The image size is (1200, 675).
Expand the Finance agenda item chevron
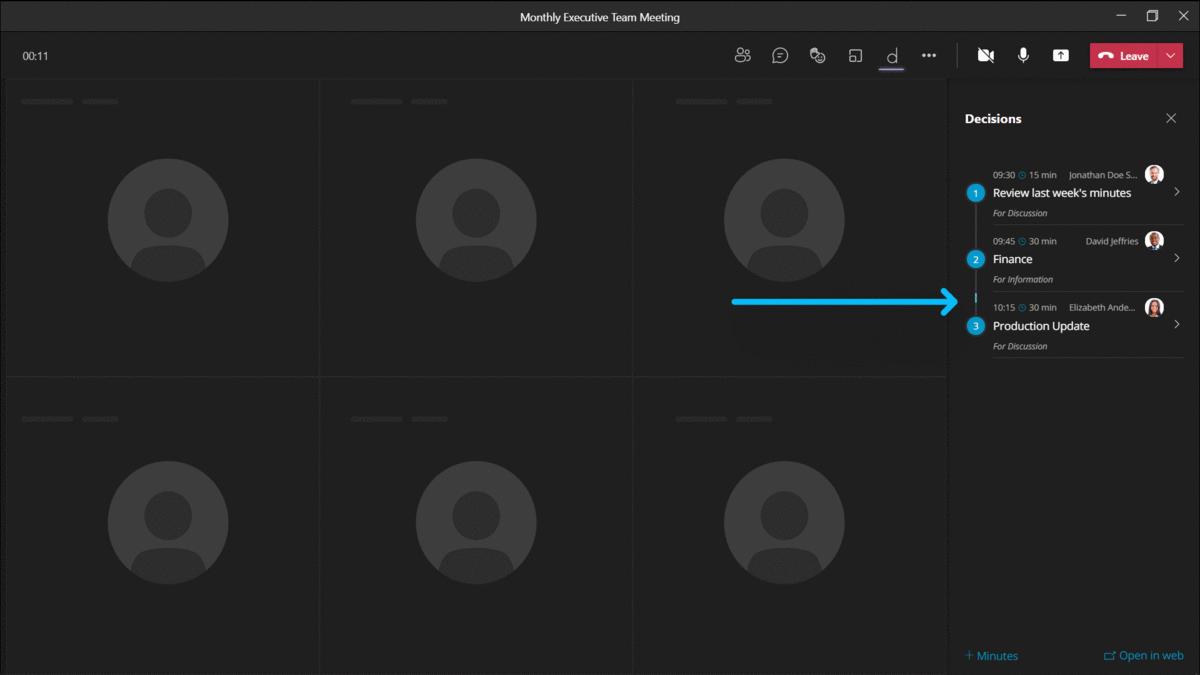point(1176,258)
